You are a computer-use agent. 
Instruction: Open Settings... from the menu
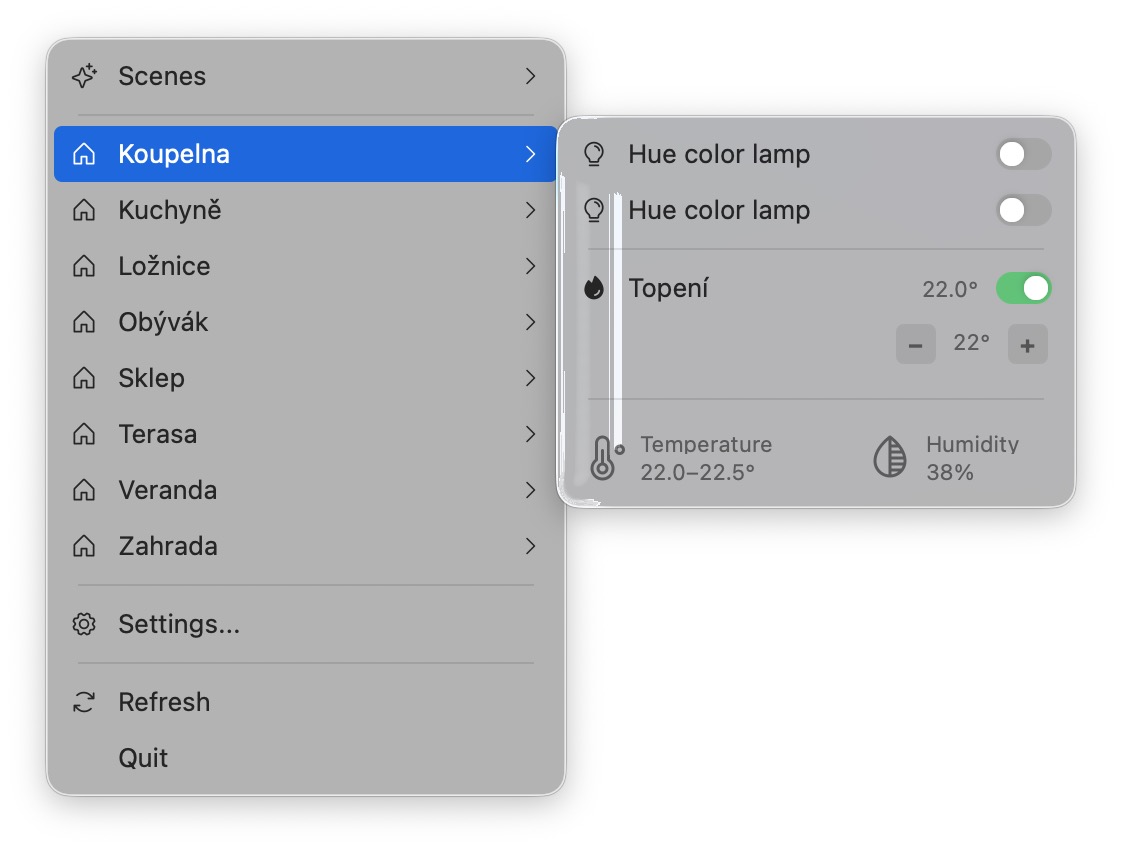(x=179, y=624)
